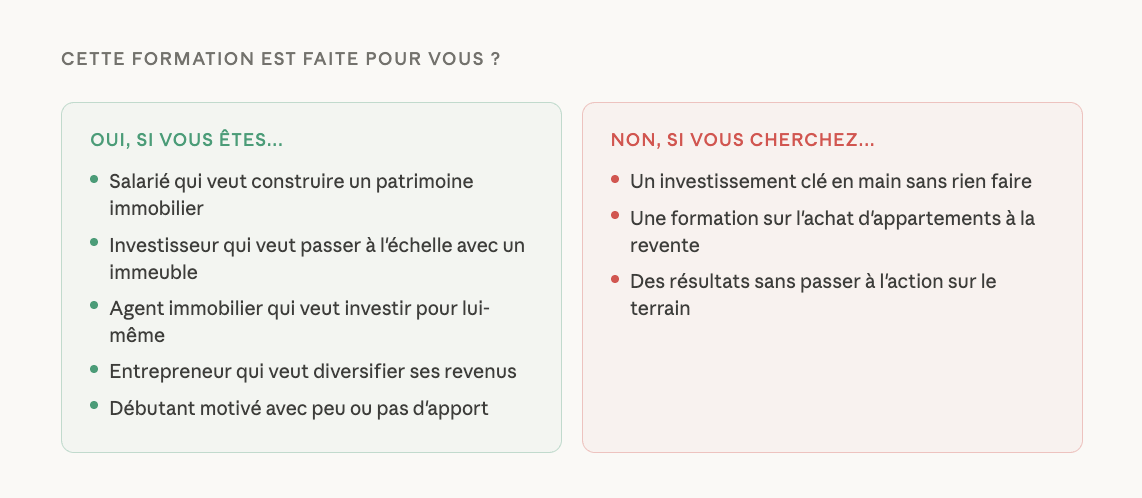The height and width of the screenshot is (498, 1142).
Task: Click the "Oui, si vous êtes..." green heading
Action: 187,141
